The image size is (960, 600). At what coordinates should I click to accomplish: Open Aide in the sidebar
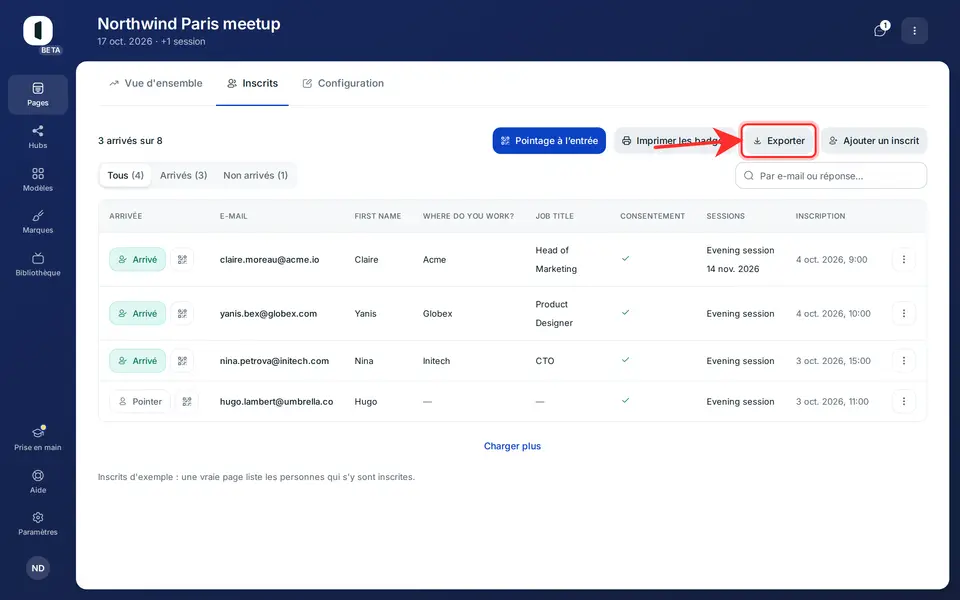38,481
